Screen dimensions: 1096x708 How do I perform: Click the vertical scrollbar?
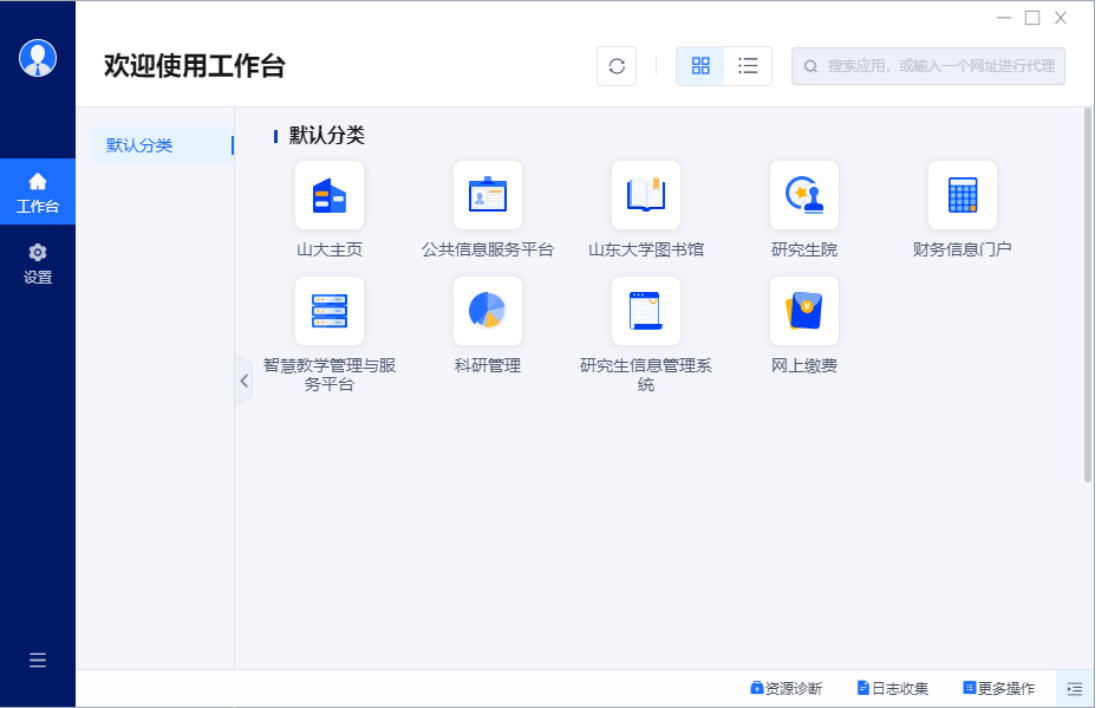click(x=1088, y=295)
